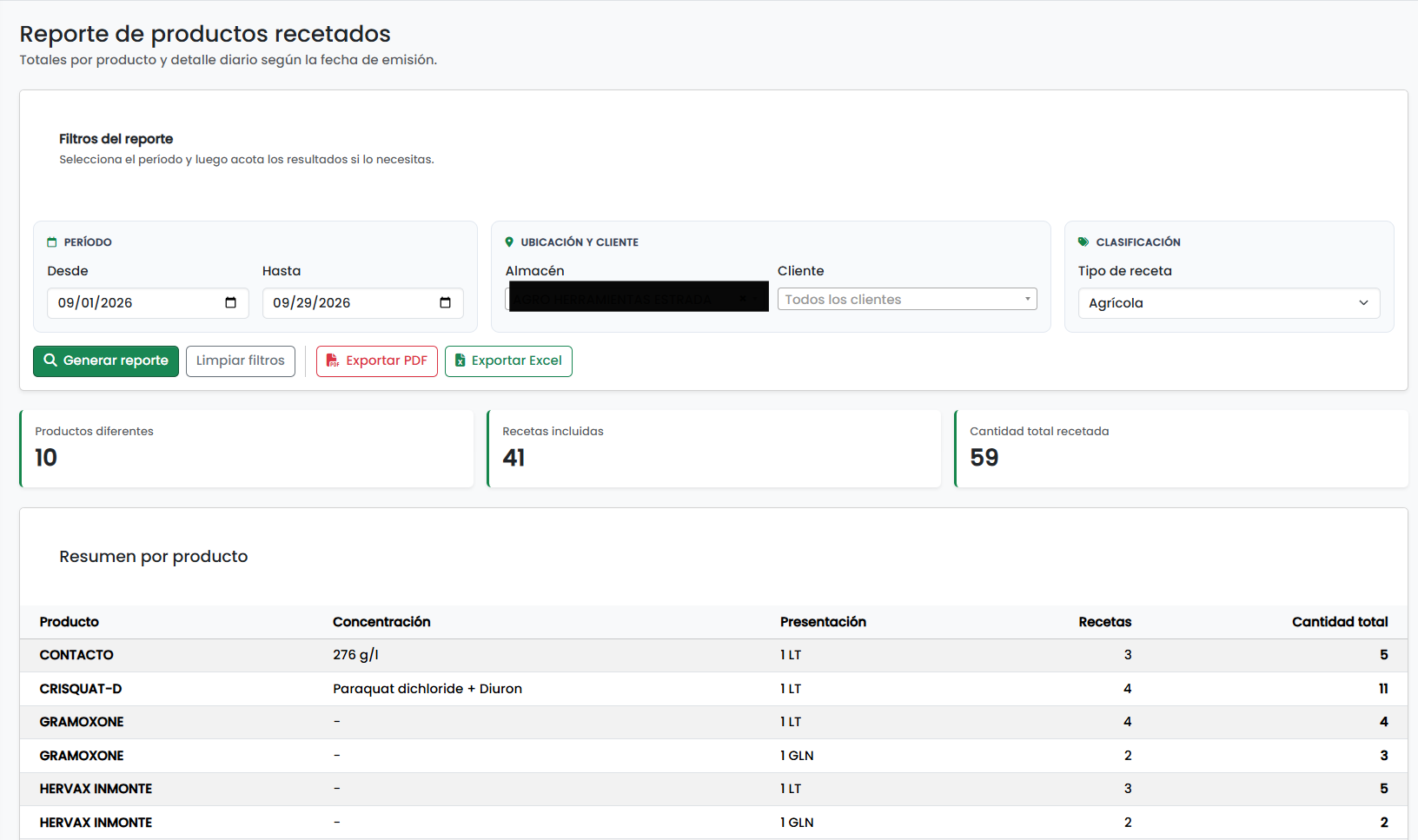The height and width of the screenshot is (840, 1418).
Task: Click the Producto column header
Action: pyautogui.click(x=70, y=622)
